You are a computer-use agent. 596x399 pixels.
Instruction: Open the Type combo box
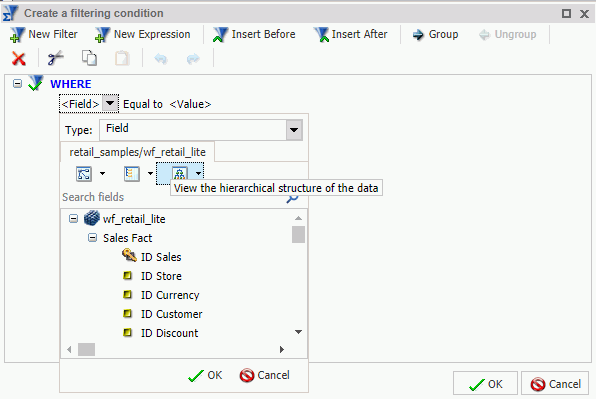click(x=201, y=130)
